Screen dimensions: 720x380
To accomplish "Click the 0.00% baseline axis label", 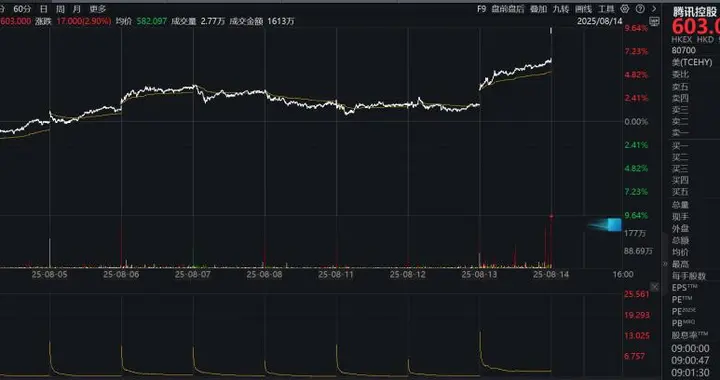I will (x=636, y=122).
